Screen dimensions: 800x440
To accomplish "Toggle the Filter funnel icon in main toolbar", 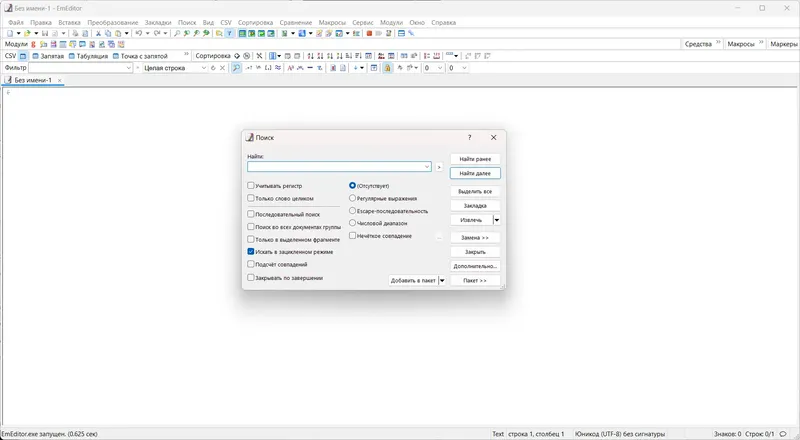I will [x=229, y=33].
